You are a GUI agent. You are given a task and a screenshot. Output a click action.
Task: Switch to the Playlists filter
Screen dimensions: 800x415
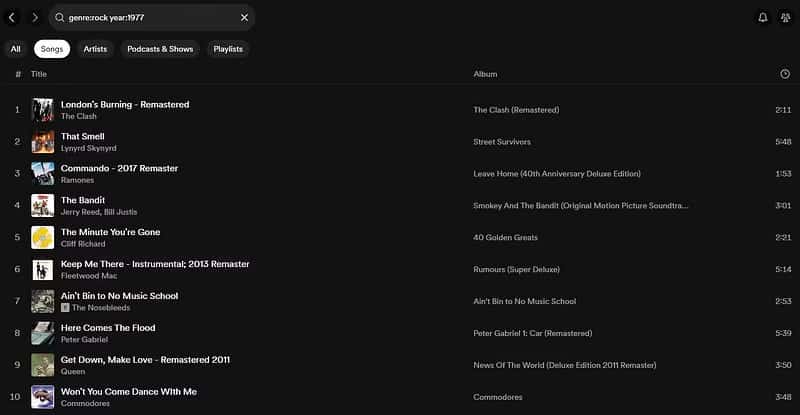(x=228, y=49)
